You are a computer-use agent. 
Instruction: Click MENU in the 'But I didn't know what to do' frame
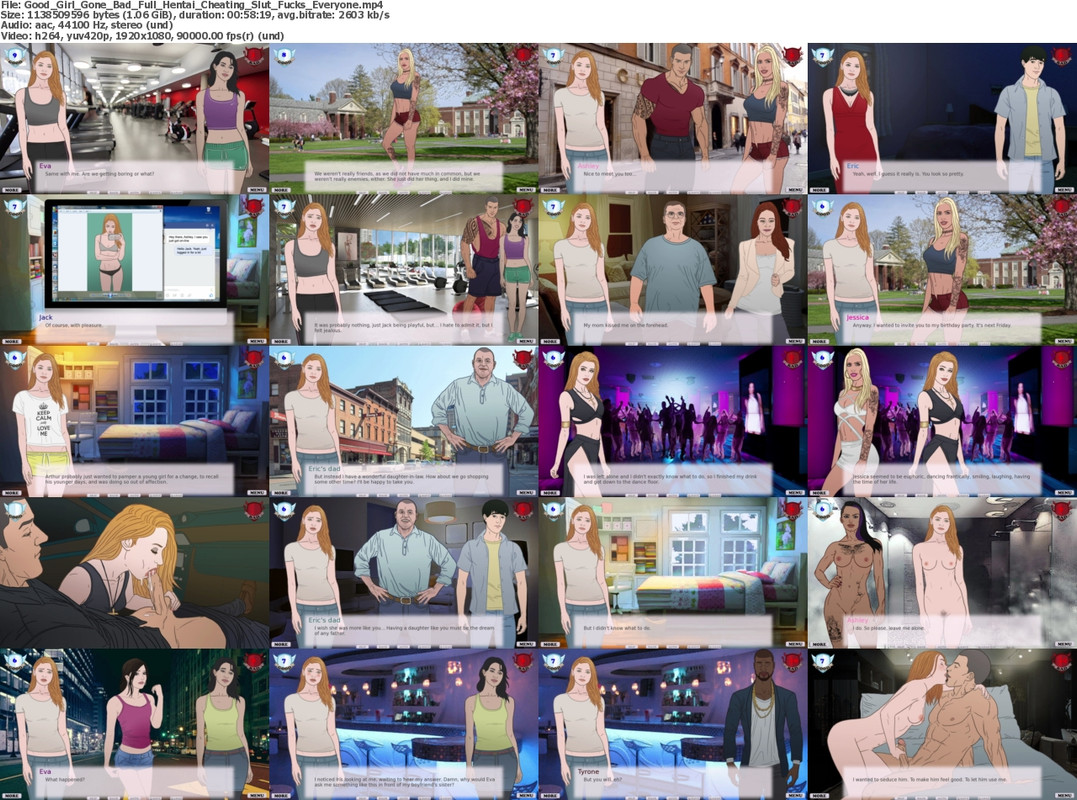click(795, 644)
